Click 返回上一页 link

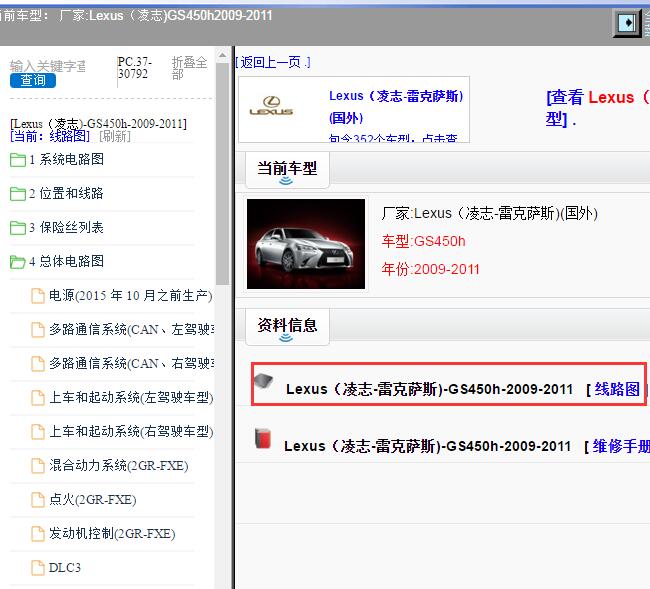tap(272, 63)
